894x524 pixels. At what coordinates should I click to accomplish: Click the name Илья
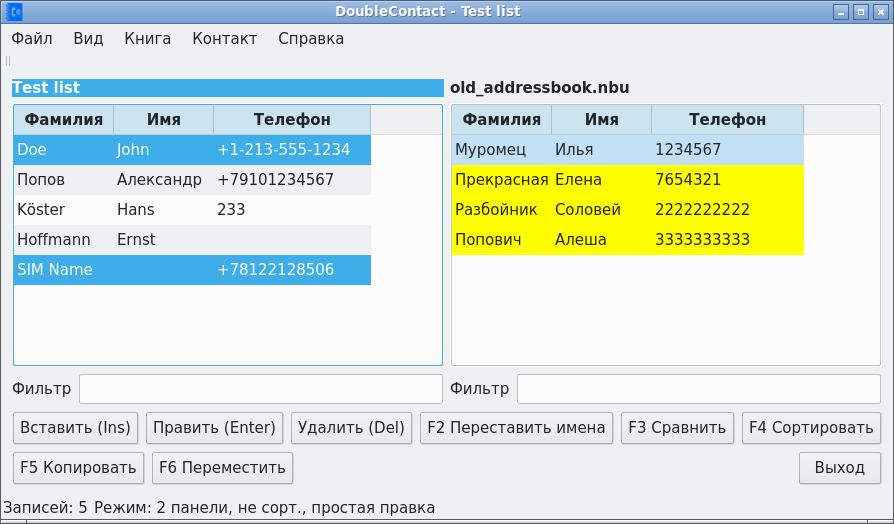(574, 150)
